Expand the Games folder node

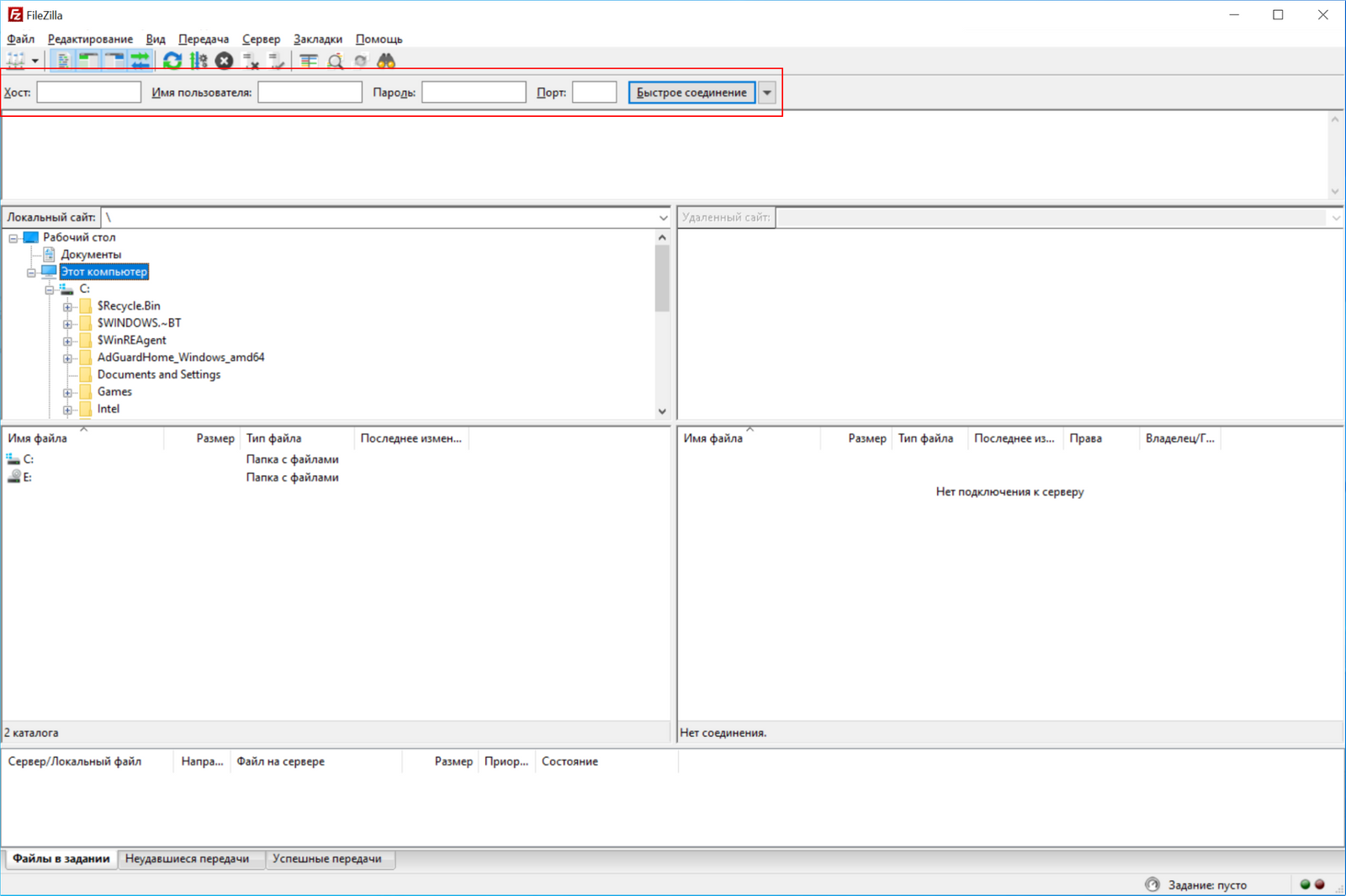pos(67,393)
